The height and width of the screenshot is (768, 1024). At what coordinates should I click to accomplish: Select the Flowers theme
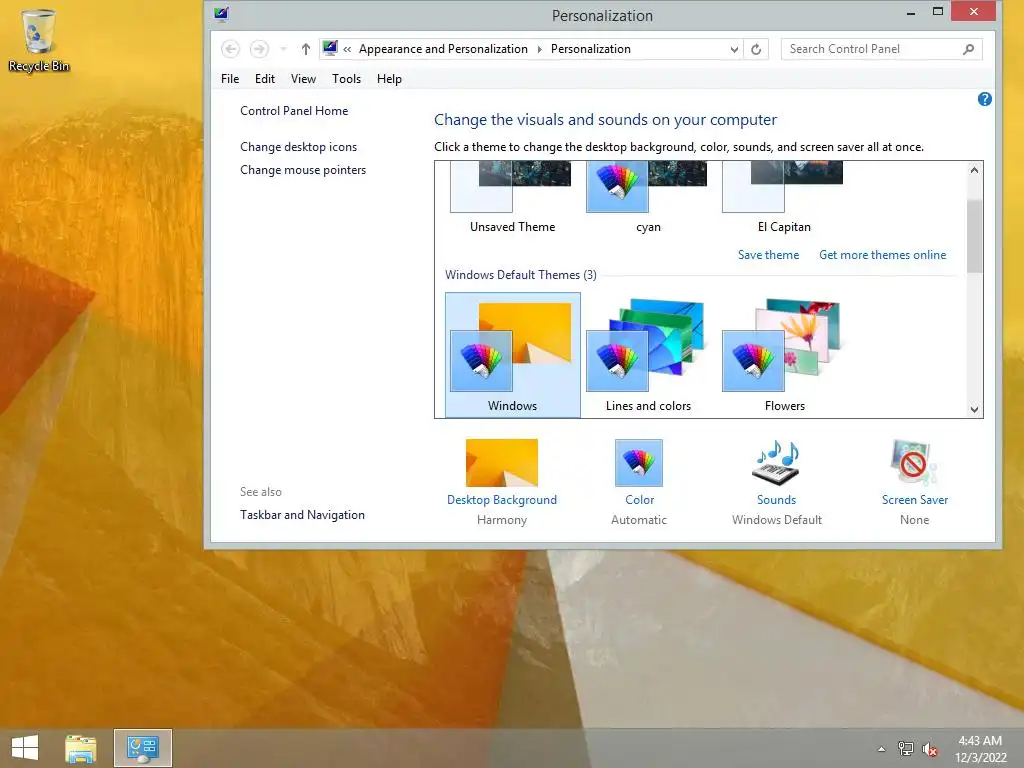784,355
